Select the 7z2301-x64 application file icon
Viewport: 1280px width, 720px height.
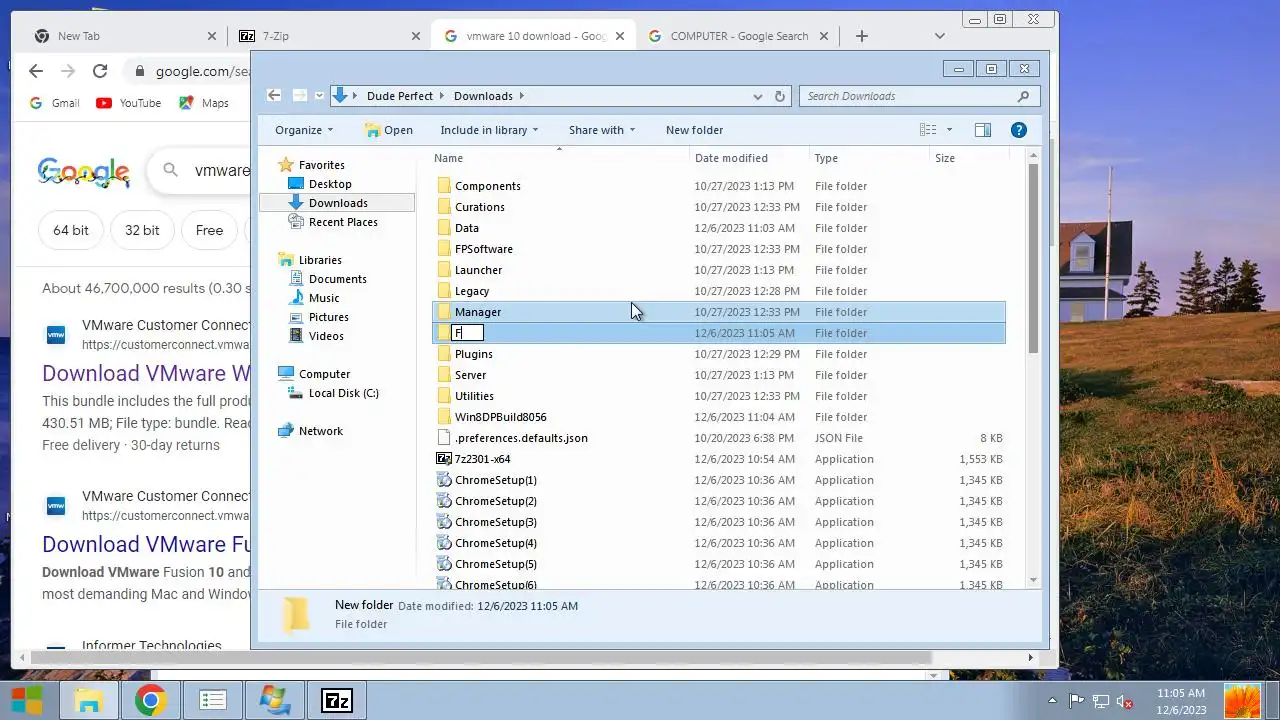click(444, 459)
